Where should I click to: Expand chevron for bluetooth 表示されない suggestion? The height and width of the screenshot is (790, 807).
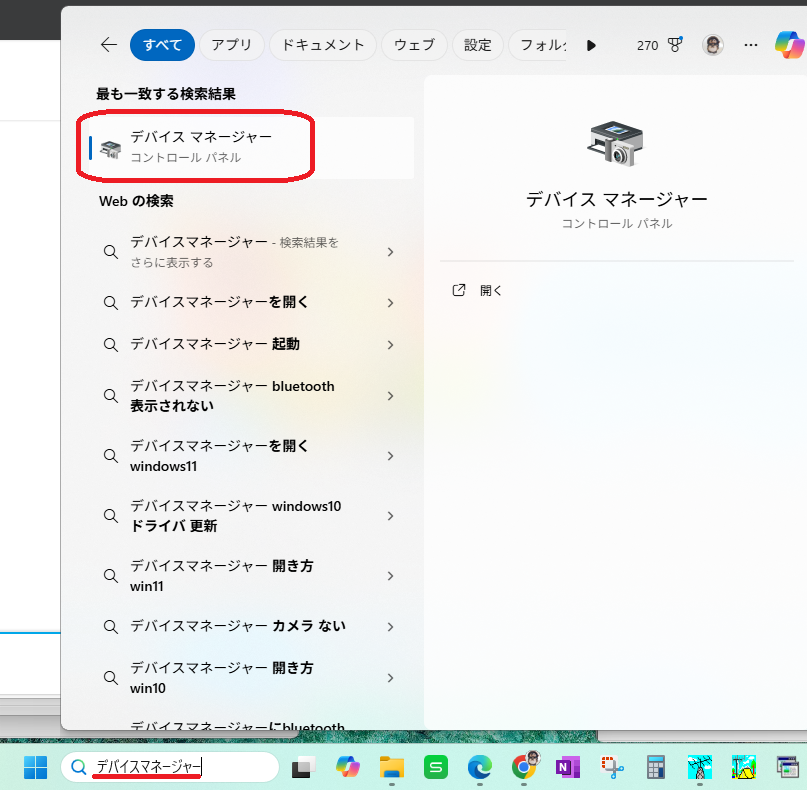[x=391, y=396]
